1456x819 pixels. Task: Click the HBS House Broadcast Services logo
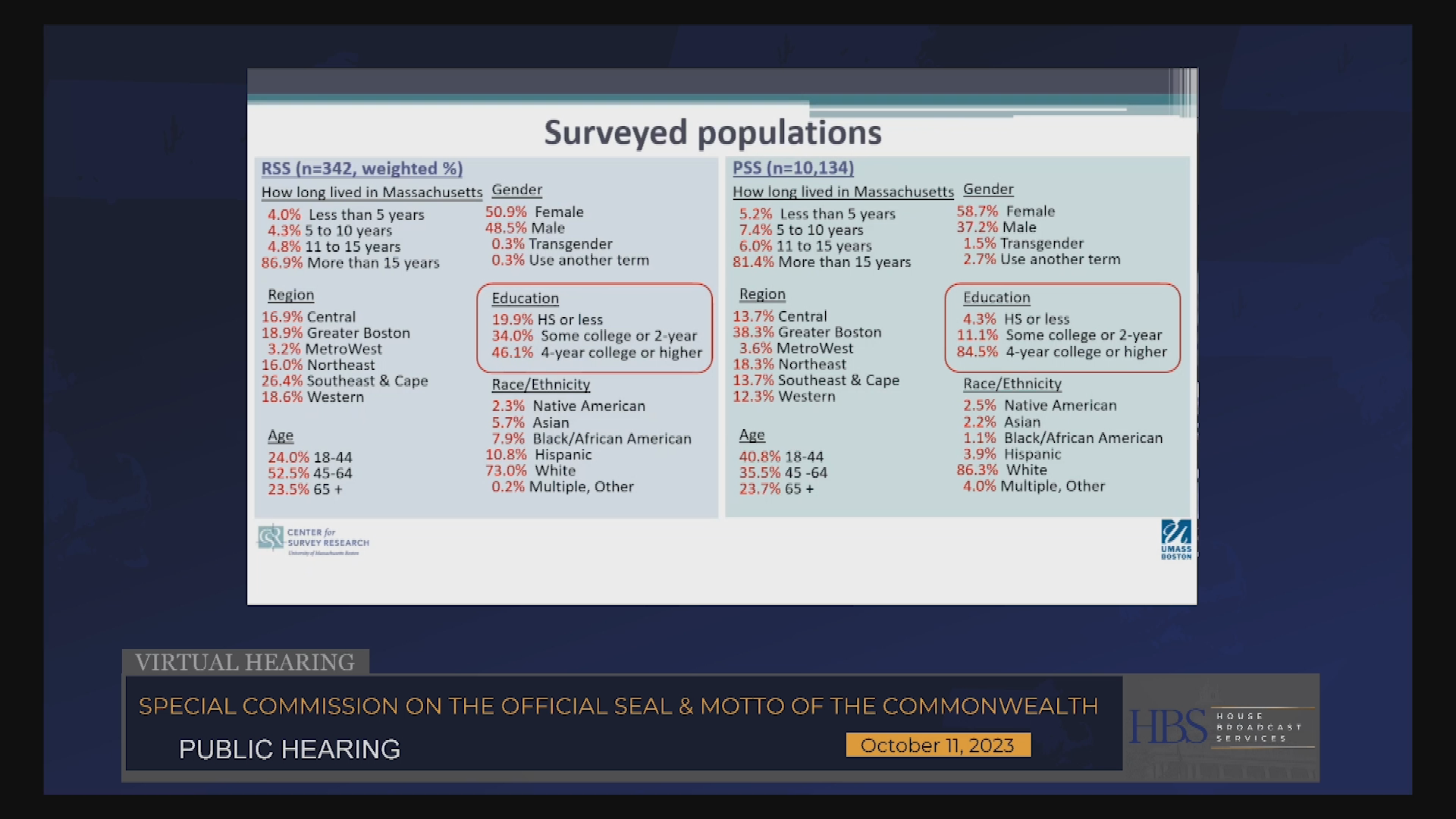(1222, 727)
